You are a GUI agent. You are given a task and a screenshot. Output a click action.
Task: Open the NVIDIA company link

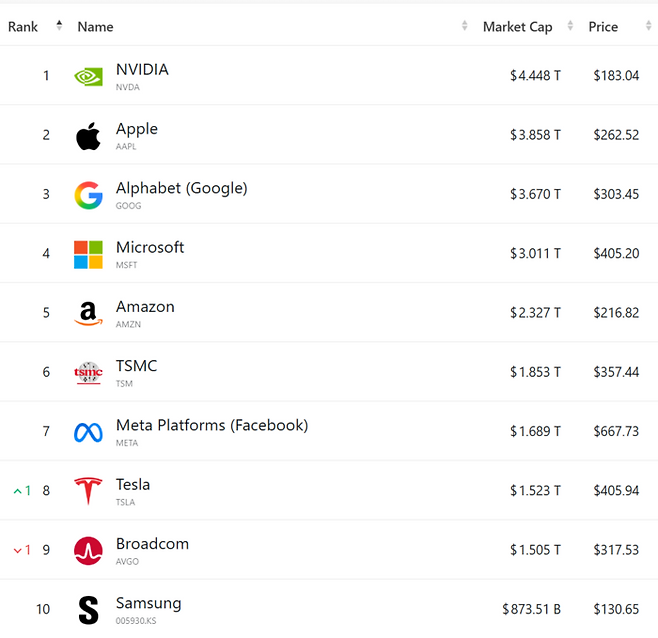(x=142, y=70)
